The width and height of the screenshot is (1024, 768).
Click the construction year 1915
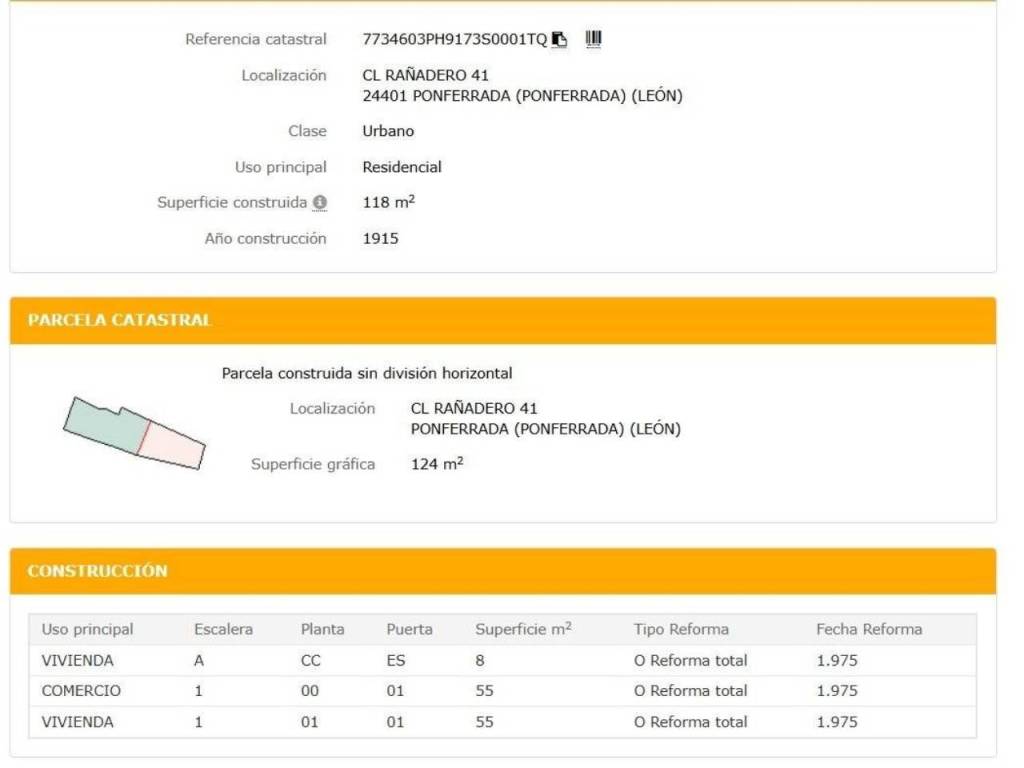coord(380,239)
